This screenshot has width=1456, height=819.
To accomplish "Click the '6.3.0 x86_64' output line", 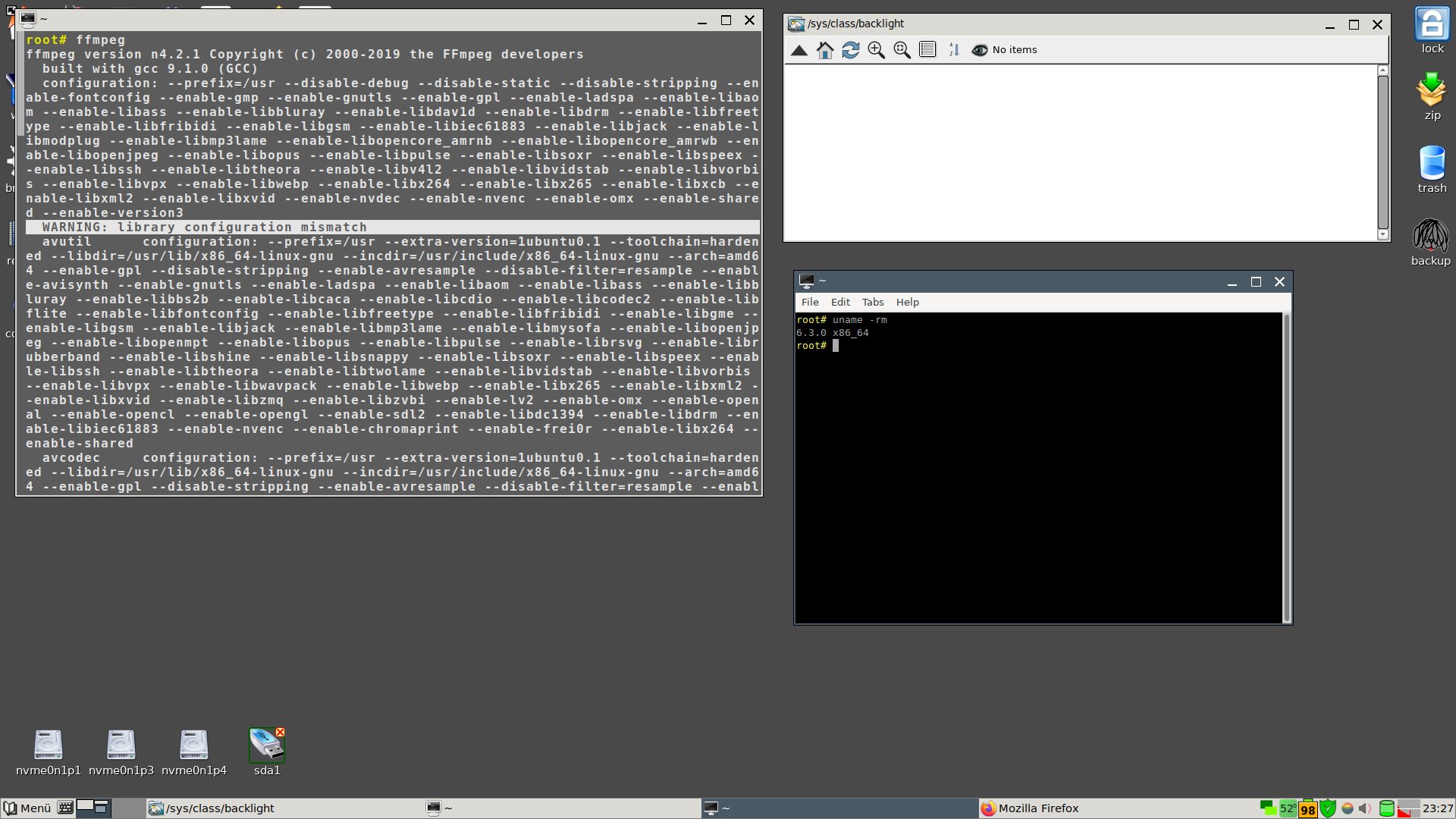I will tap(833, 333).
